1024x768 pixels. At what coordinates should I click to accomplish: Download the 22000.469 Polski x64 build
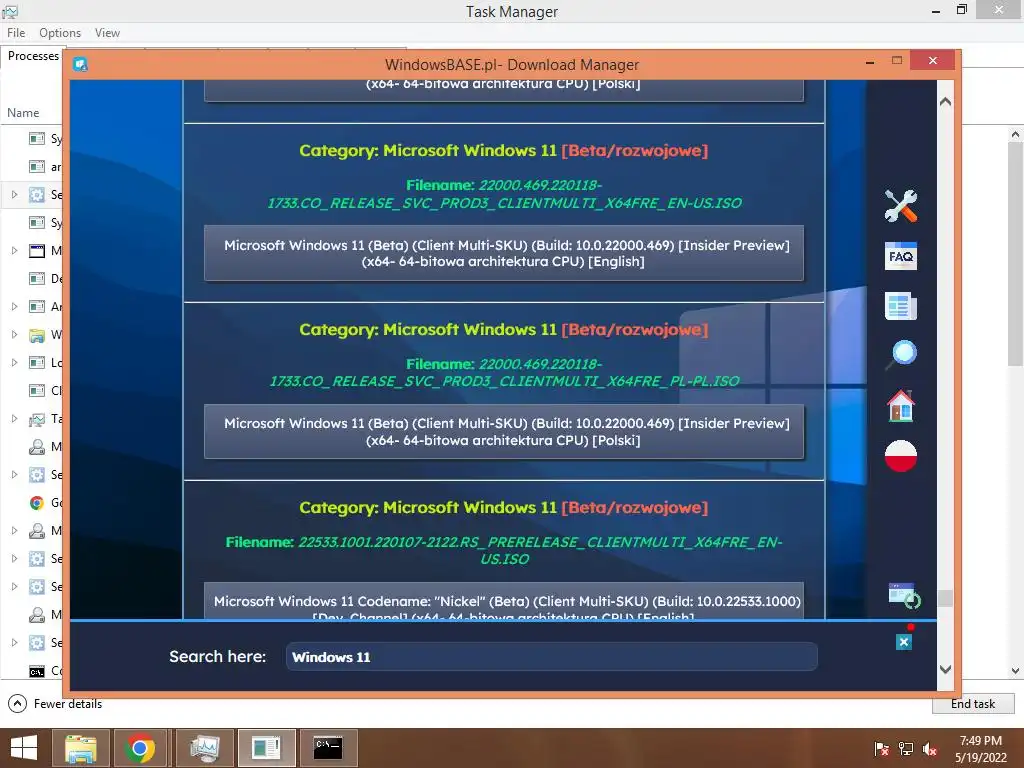pyautogui.click(x=504, y=432)
